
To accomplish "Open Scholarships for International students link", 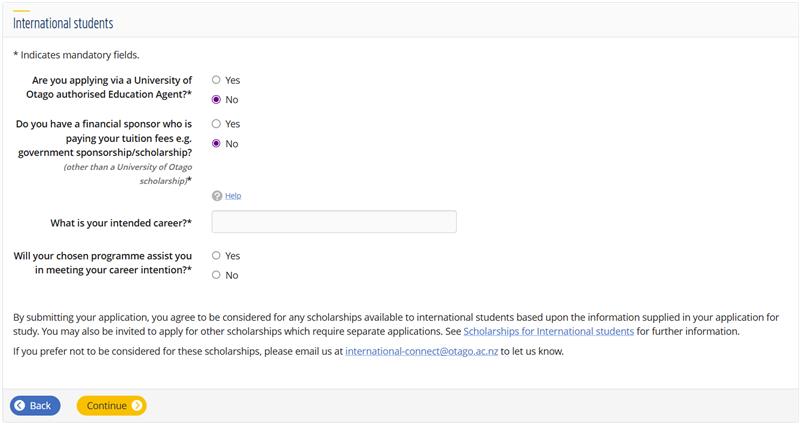I will pos(548,332).
